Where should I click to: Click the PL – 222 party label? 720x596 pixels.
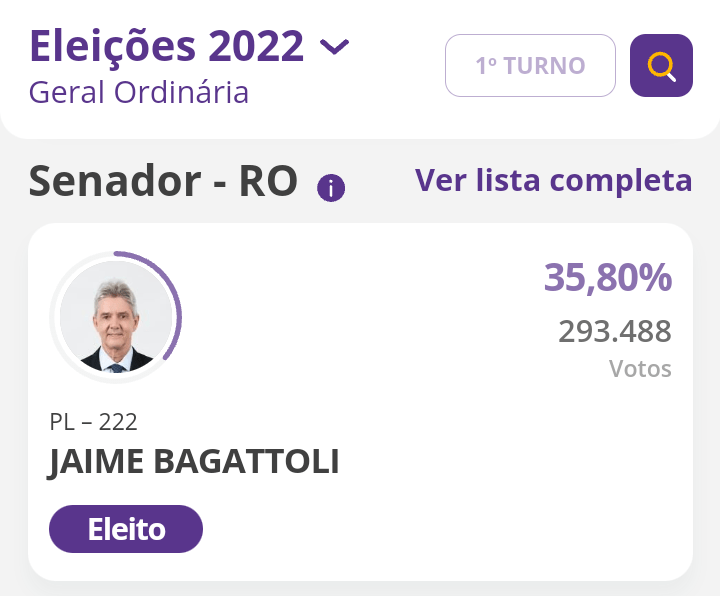point(93,422)
